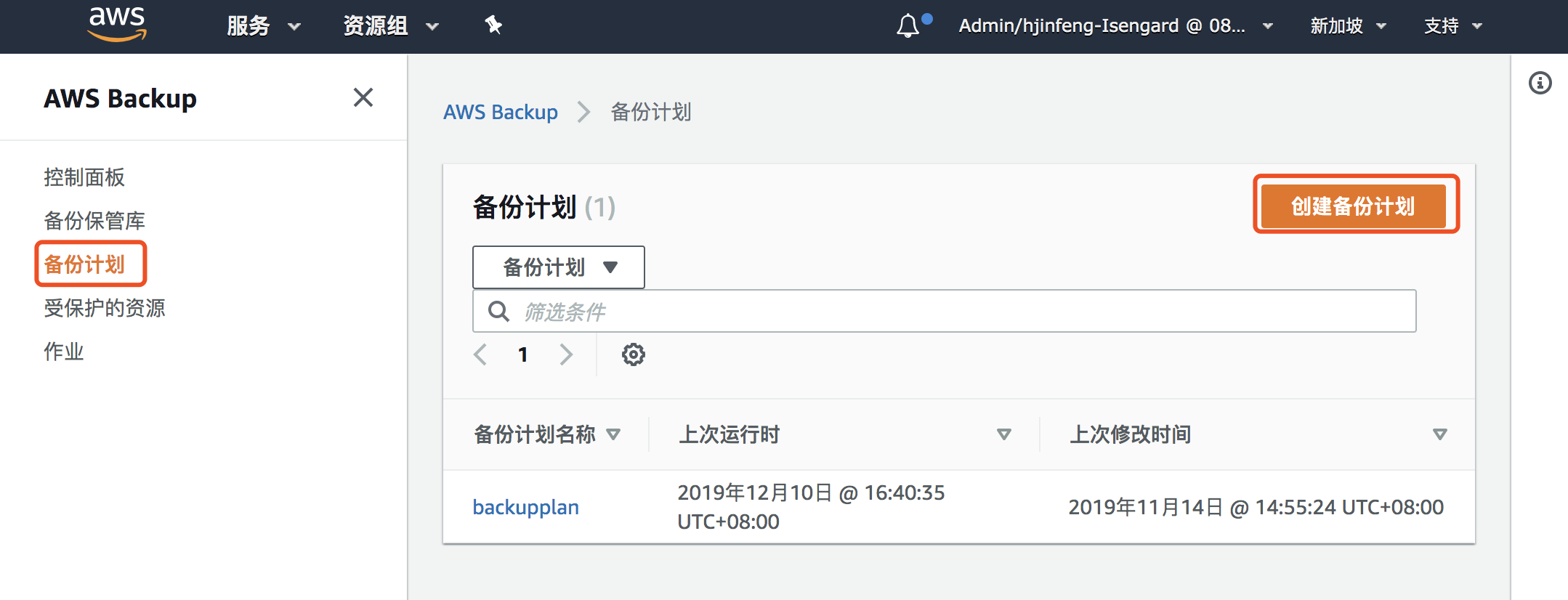Click the AWS logo home icon

tap(117, 24)
